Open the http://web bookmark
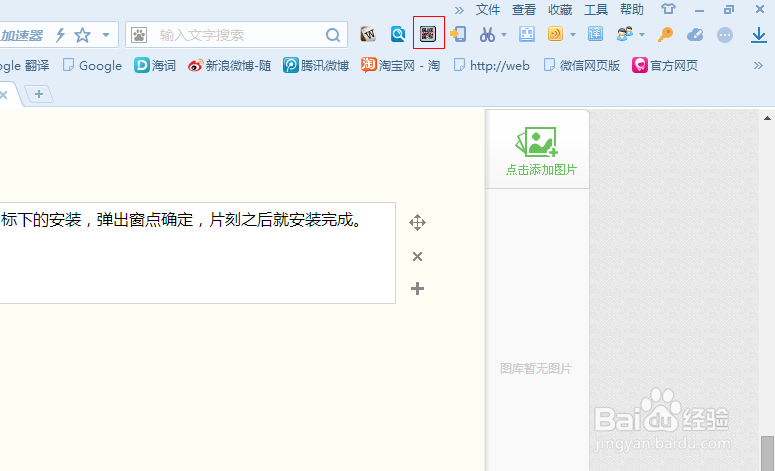The image size is (775, 471). [492, 65]
